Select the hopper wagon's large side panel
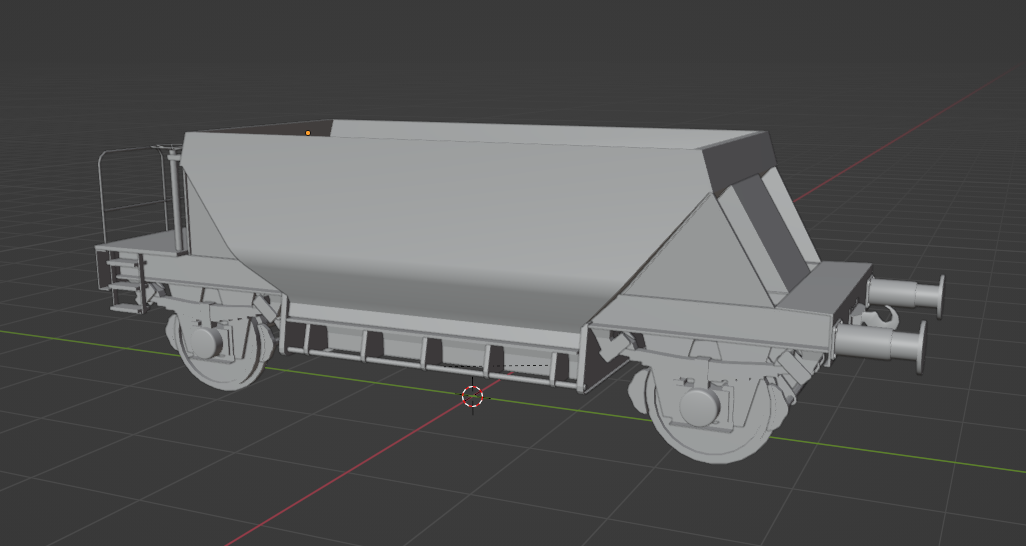This screenshot has height=546, width=1026. [x=438, y=229]
